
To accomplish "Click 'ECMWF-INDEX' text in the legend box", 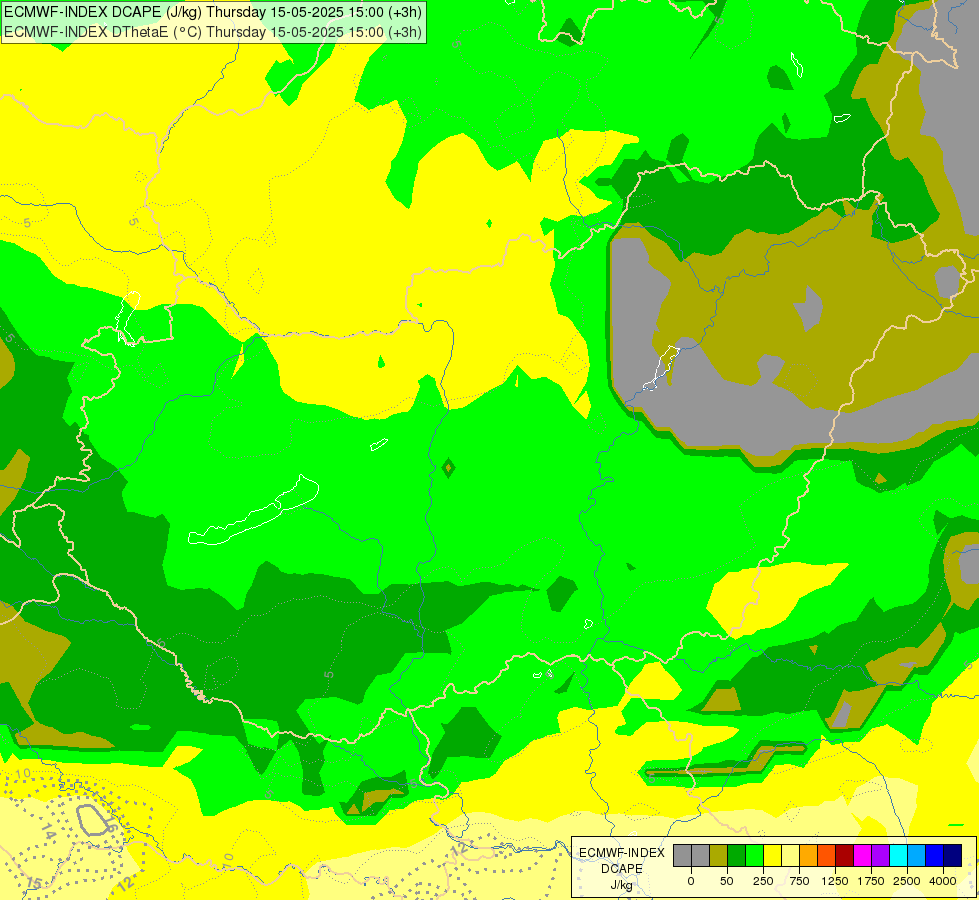I will coord(622,853).
